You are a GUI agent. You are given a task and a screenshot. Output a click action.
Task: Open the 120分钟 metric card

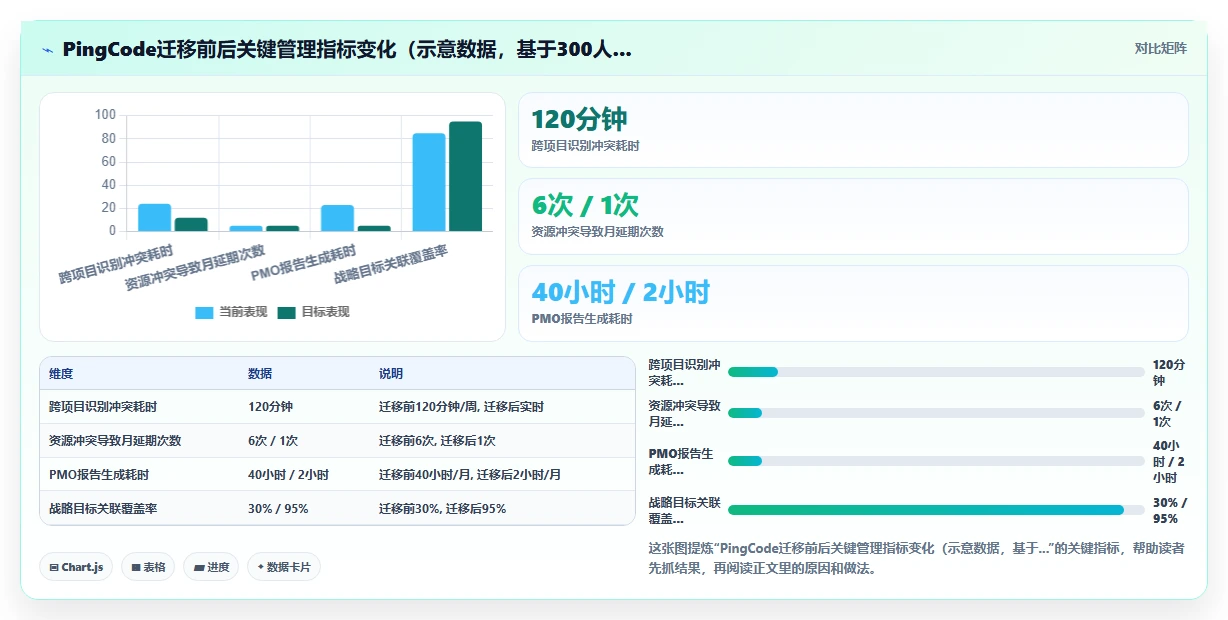[853, 130]
